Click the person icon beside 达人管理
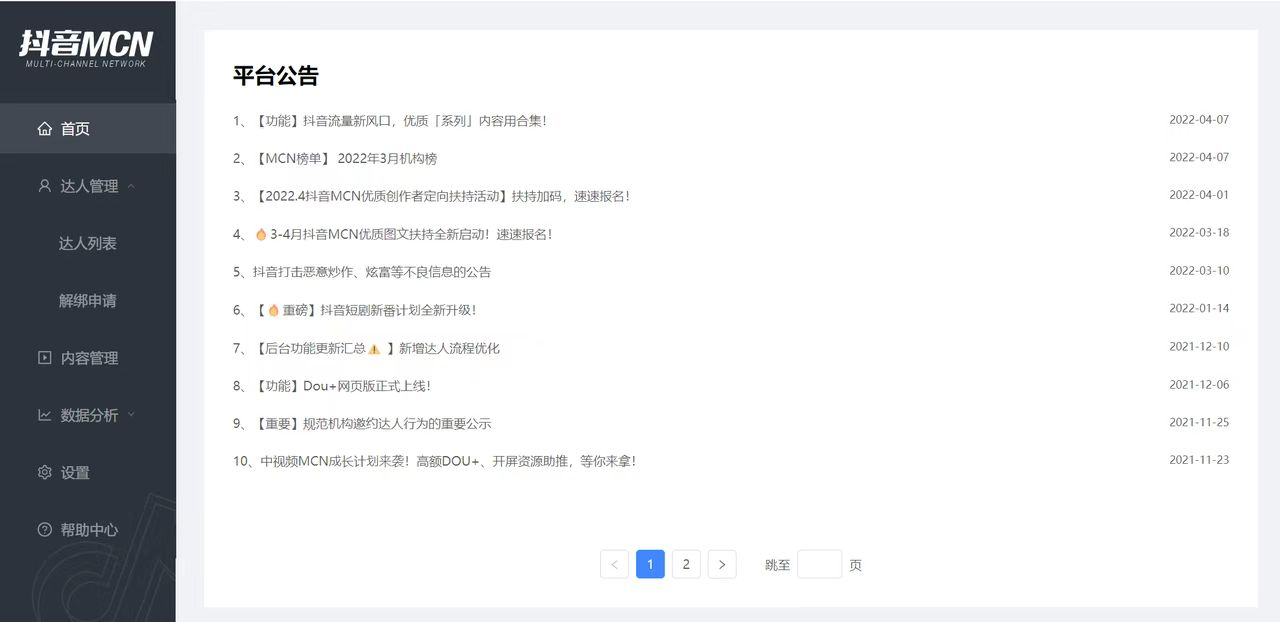Viewport: 1280px width, 622px height. [x=44, y=185]
